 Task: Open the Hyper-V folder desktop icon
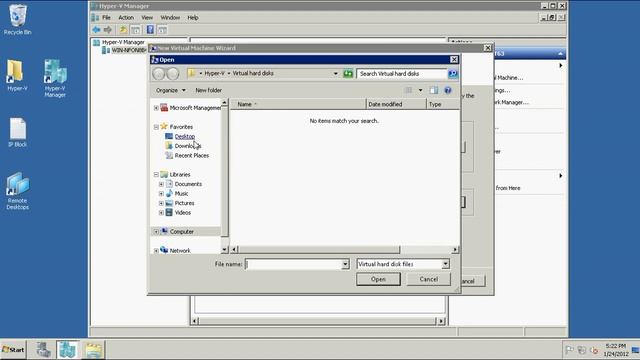[x=17, y=76]
